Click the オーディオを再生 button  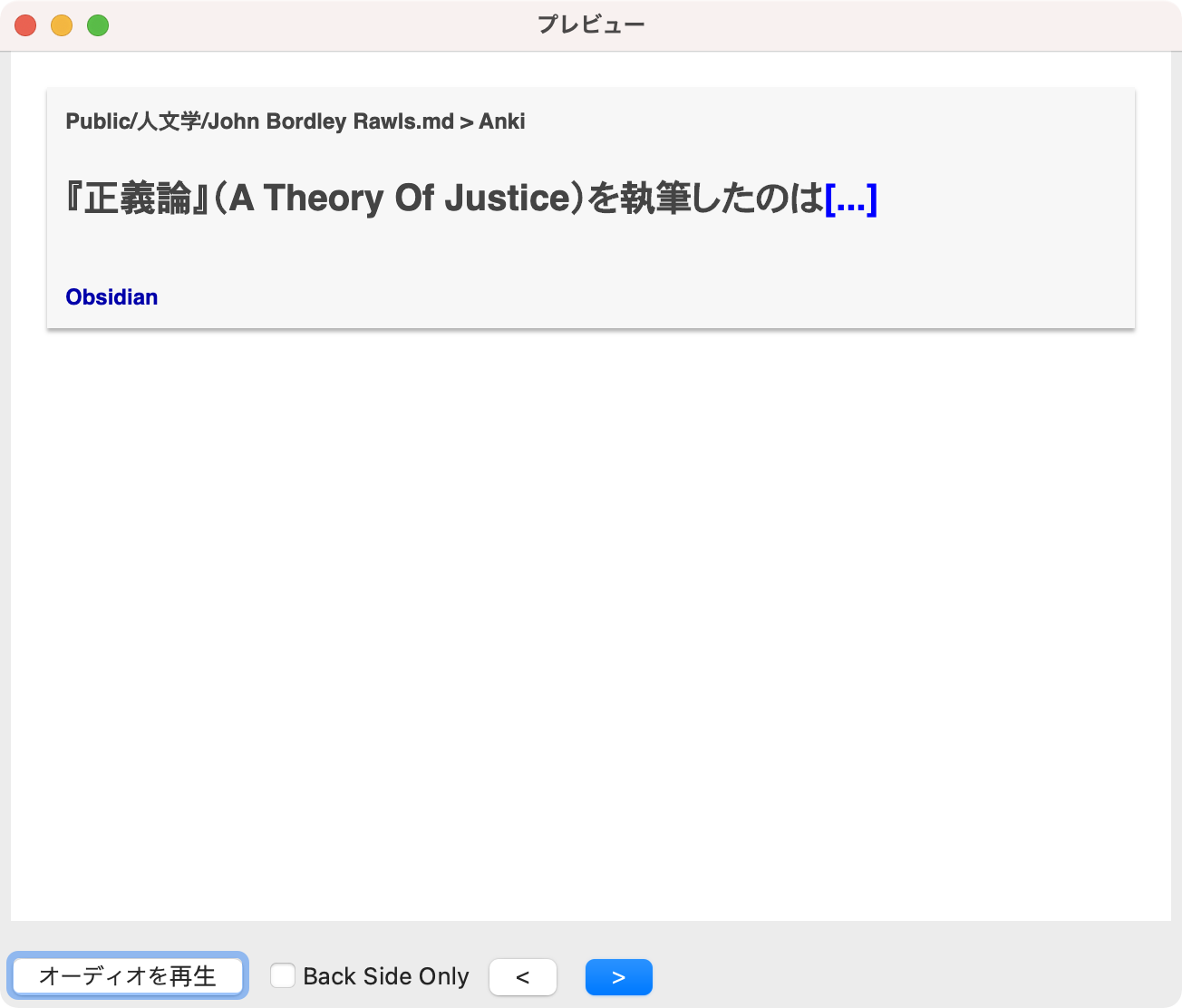[128, 976]
